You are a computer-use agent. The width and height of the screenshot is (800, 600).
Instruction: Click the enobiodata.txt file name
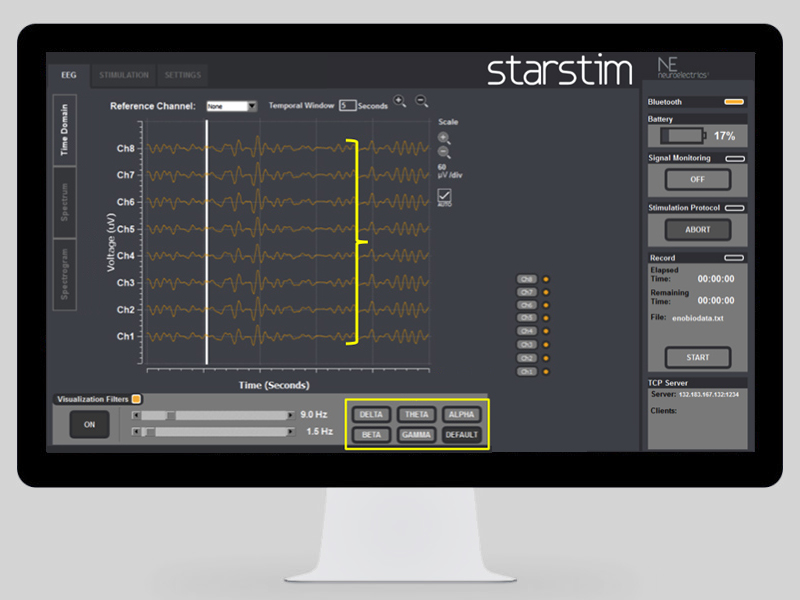tap(697, 318)
